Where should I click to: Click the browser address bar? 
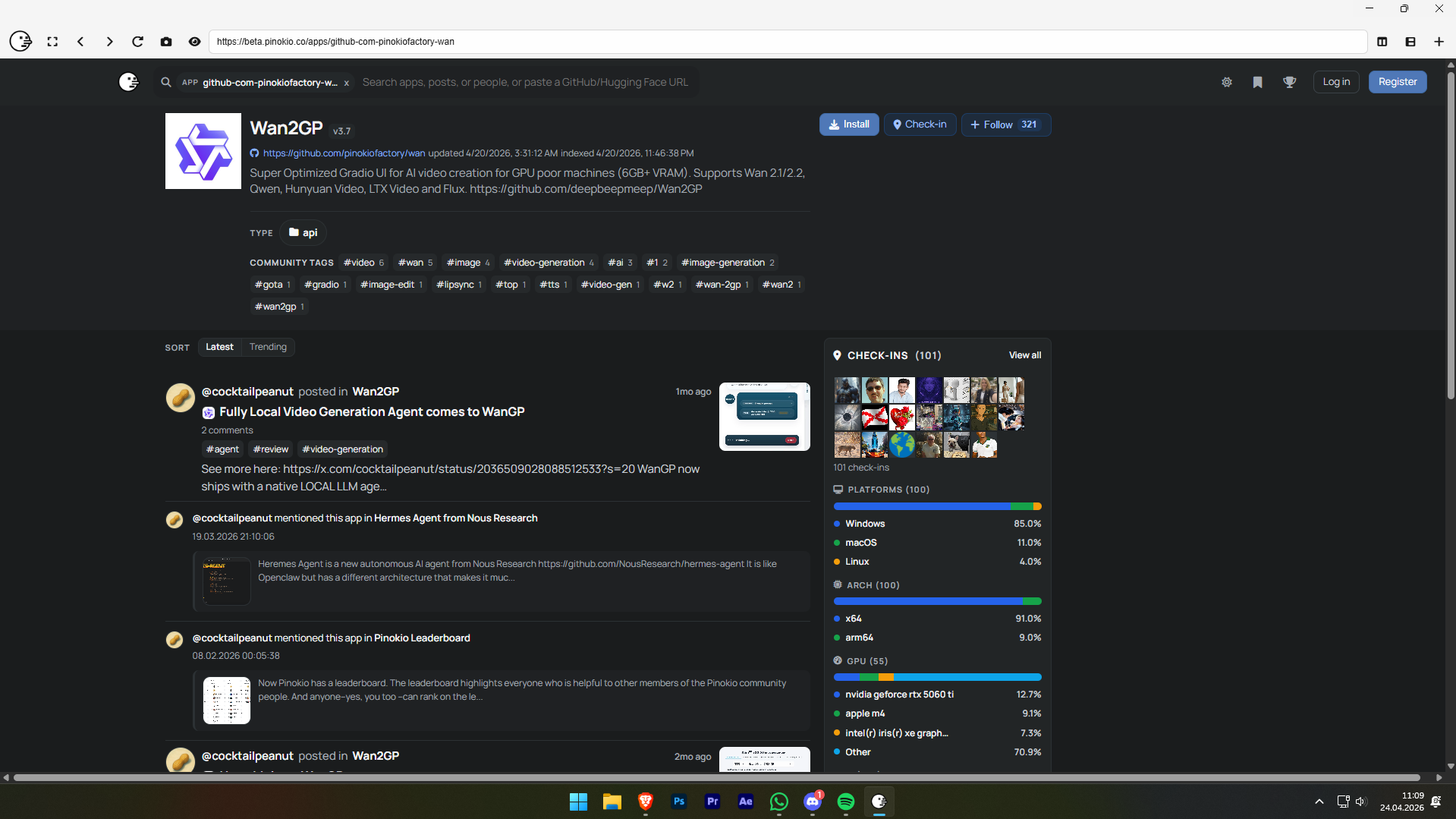click(788, 42)
